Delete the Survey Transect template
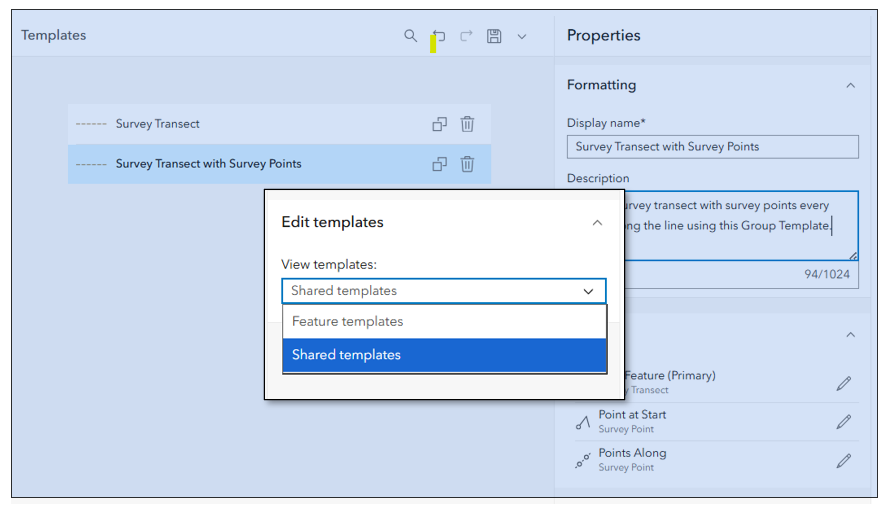Viewport: 883px width, 508px height. tap(467, 124)
